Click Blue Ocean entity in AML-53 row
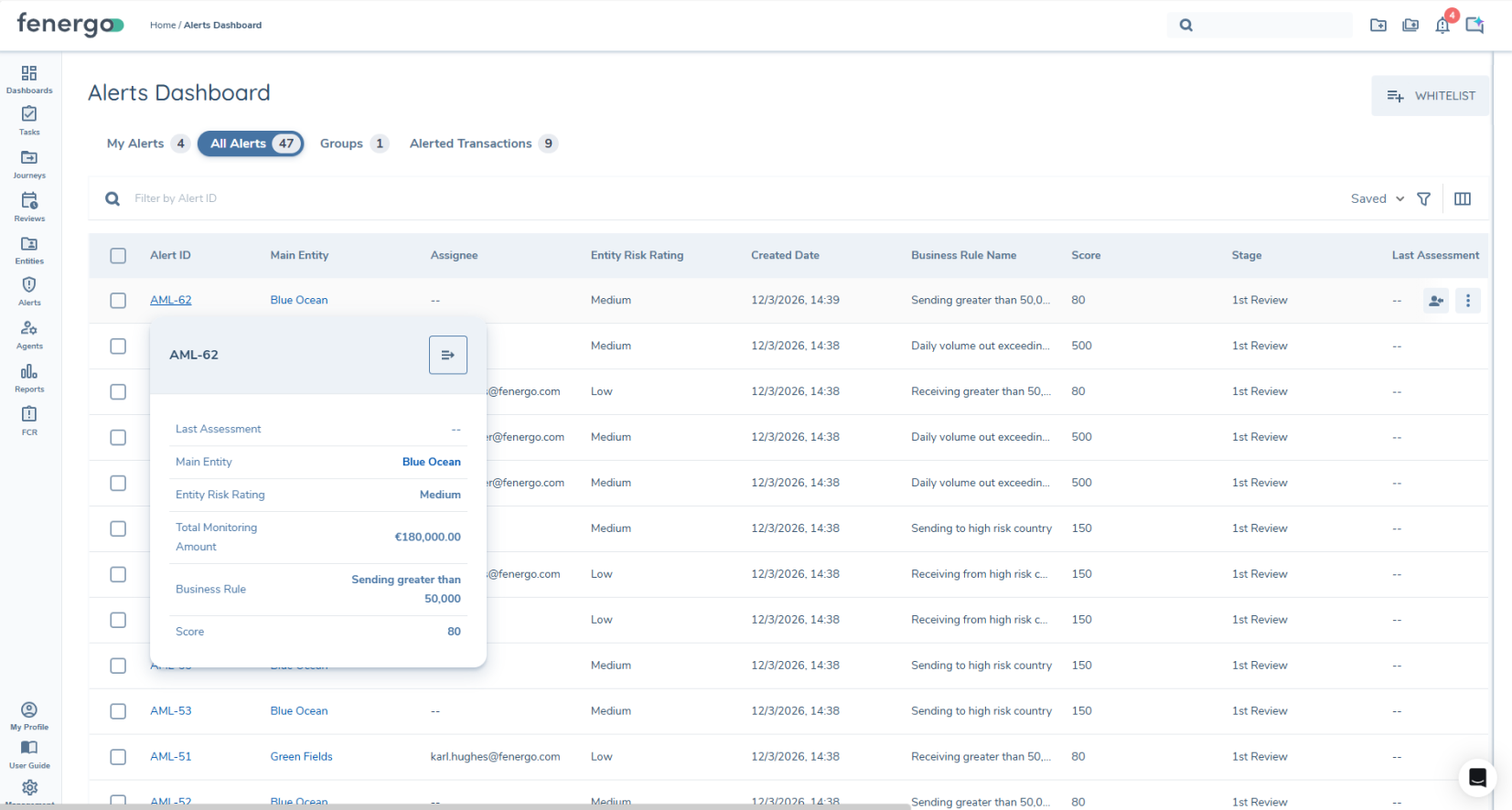 (299, 710)
